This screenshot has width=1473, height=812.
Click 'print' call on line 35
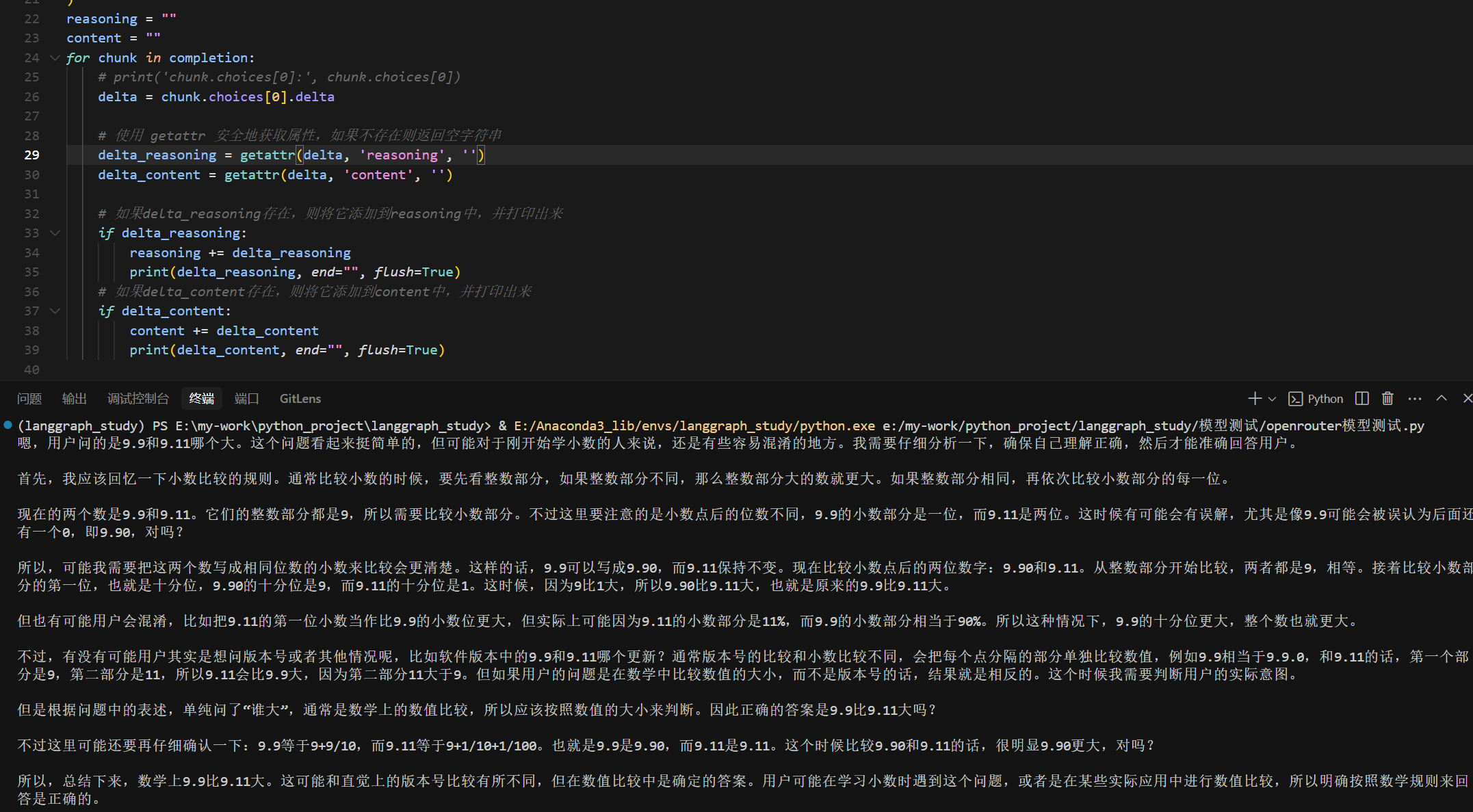(149, 272)
